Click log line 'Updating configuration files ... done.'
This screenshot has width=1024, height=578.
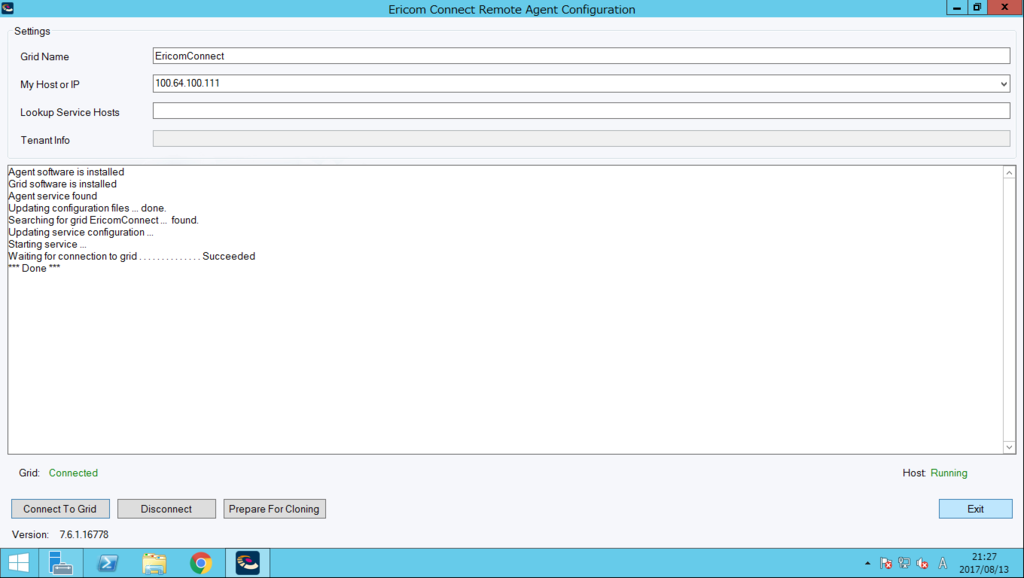click(x=87, y=208)
